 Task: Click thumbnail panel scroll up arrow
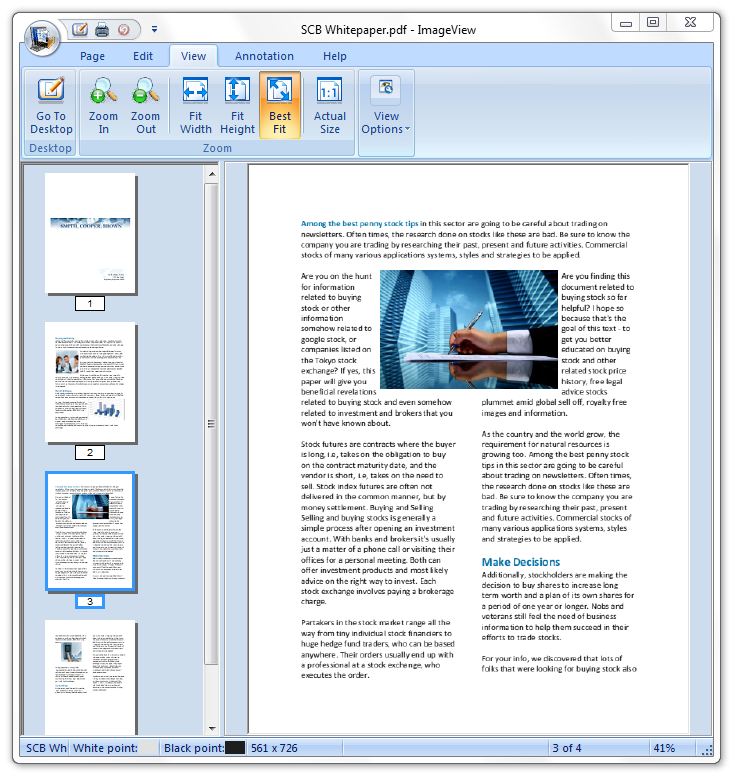(x=212, y=174)
